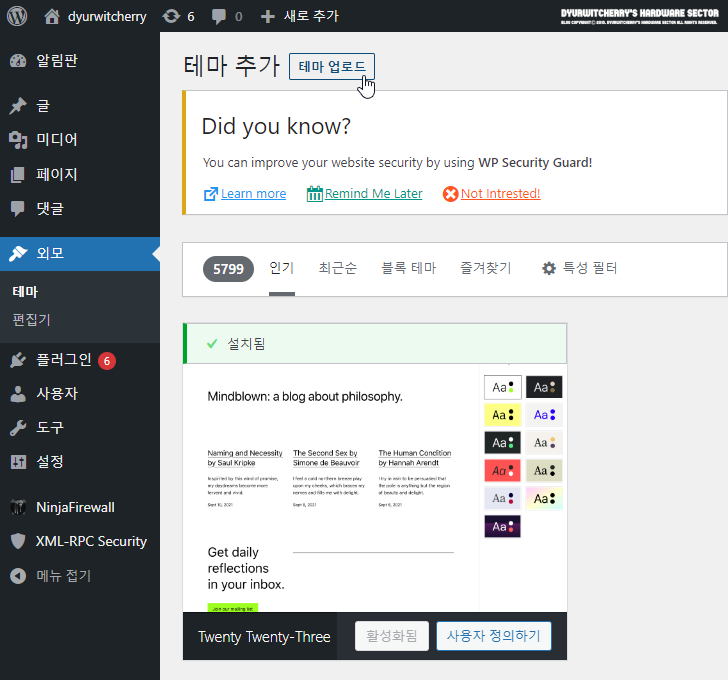Open comments bubble icon in admin bar
Viewport: 728px width, 680px height.
(219, 17)
